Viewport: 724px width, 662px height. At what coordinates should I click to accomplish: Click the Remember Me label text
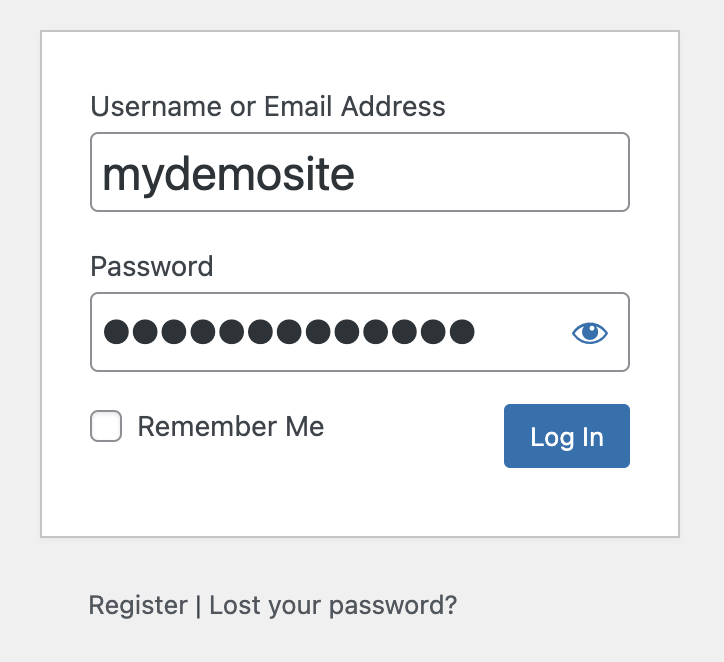[231, 426]
